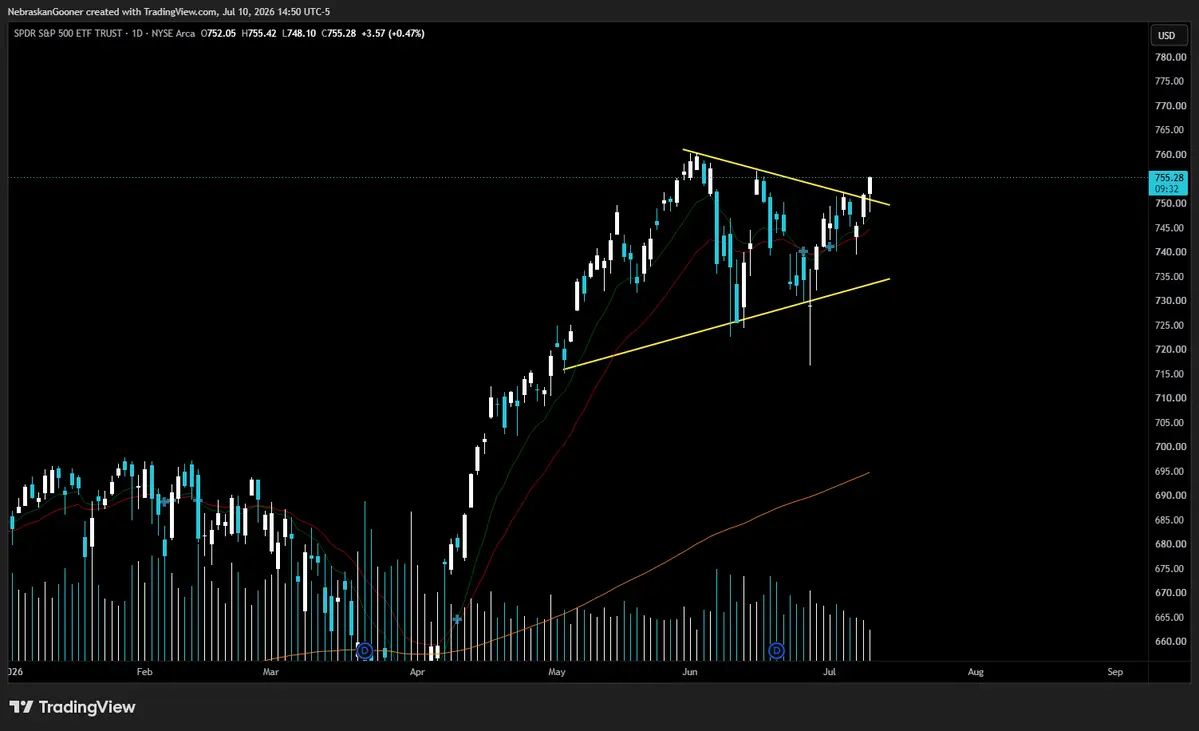Click the 660.00 price axis label

pyautogui.click(x=1171, y=642)
